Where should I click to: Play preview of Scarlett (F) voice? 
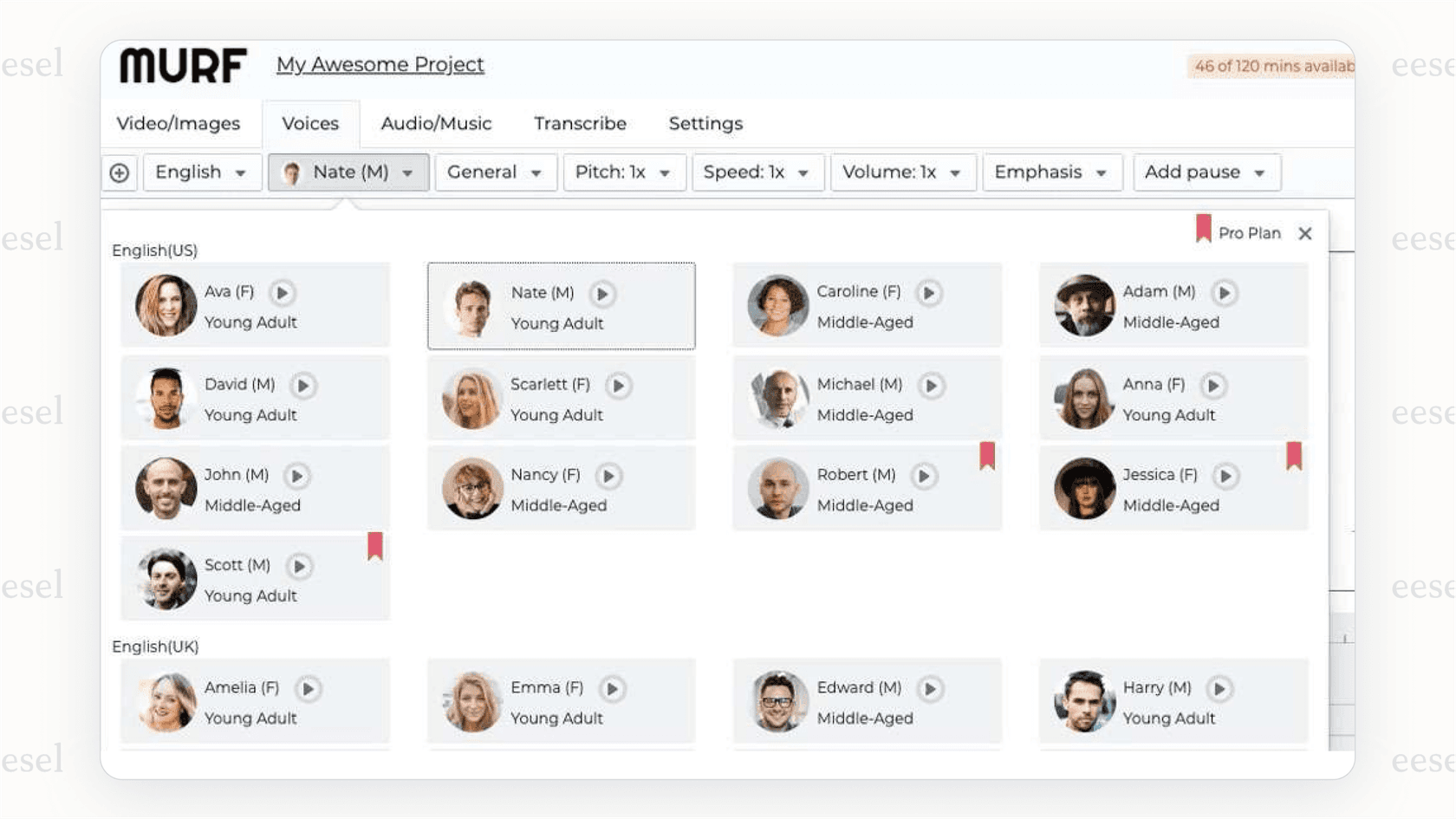(x=618, y=385)
